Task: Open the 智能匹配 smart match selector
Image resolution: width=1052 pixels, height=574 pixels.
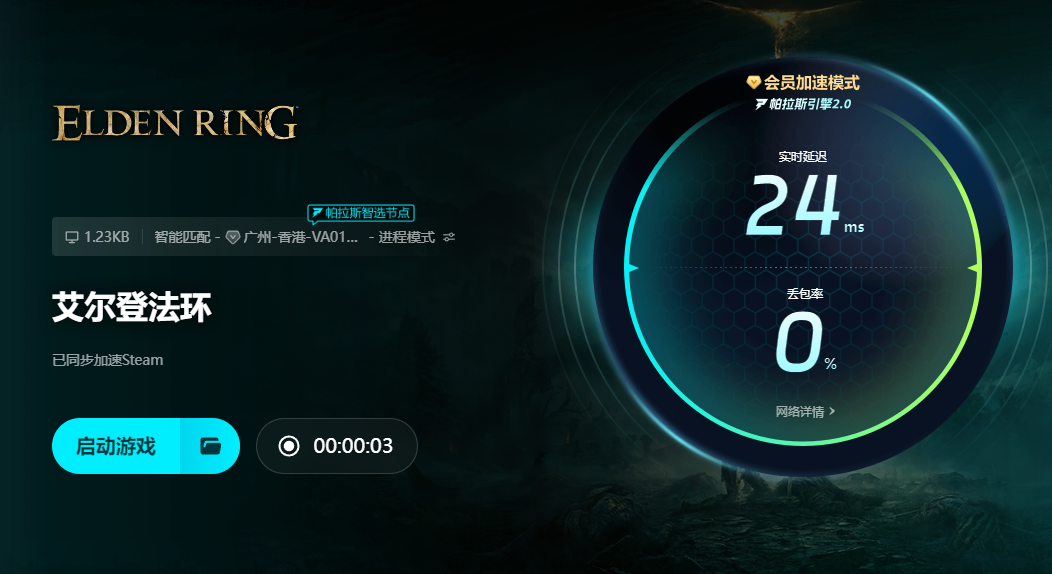Action: [x=182, y=237]
